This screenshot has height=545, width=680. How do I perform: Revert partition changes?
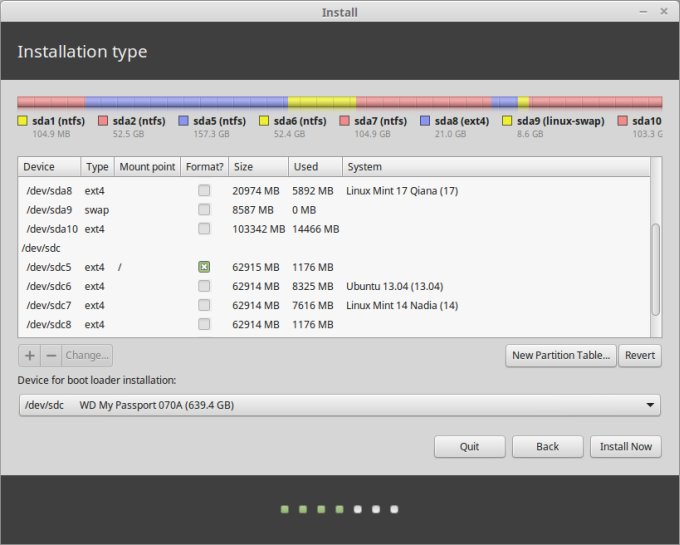click(640, 356)
